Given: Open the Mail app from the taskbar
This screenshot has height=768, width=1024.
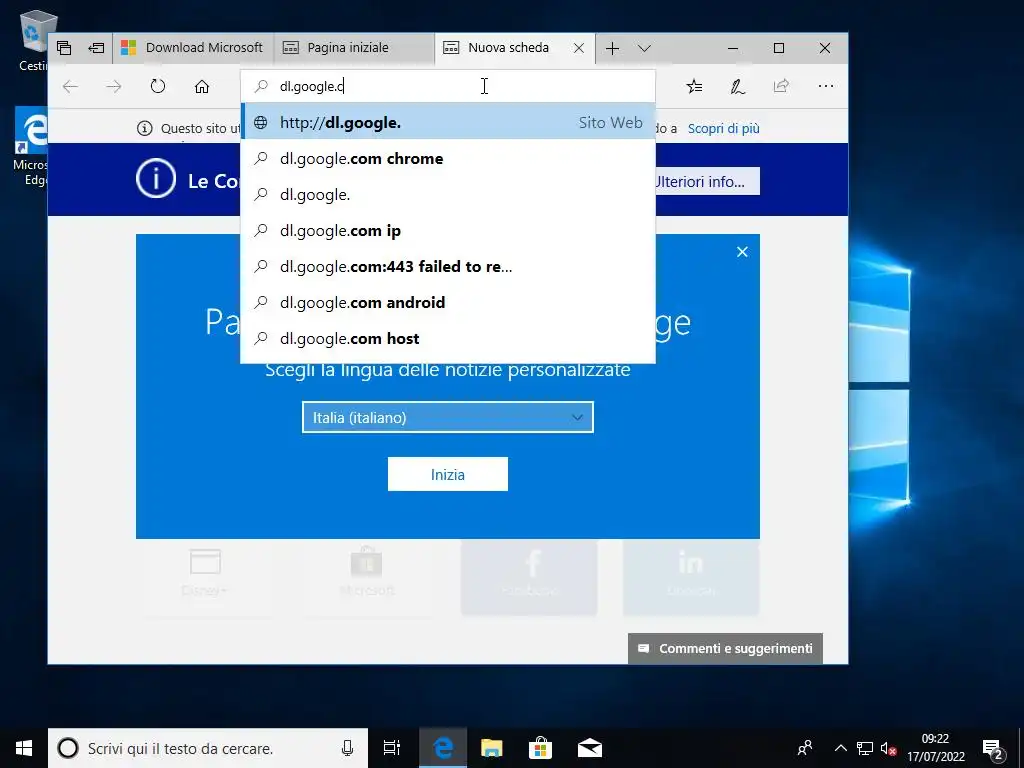Looking at the screenshot, I should [590, 748].
